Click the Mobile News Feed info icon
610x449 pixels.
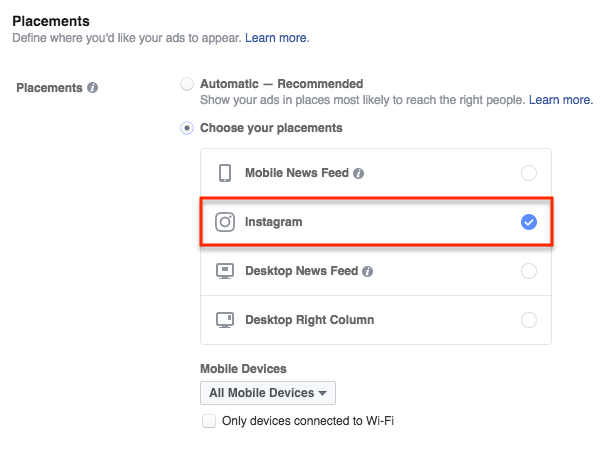coord(358,173)
